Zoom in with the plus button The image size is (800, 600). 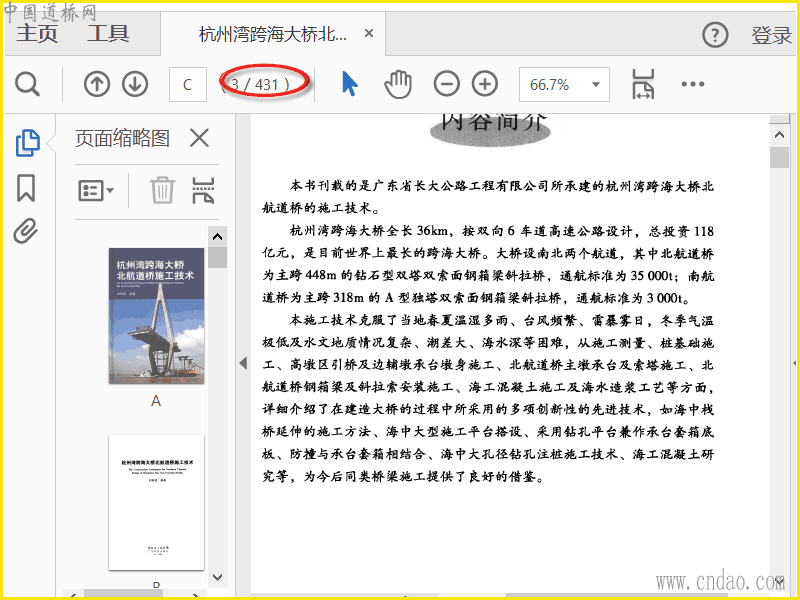coord(485,84)
